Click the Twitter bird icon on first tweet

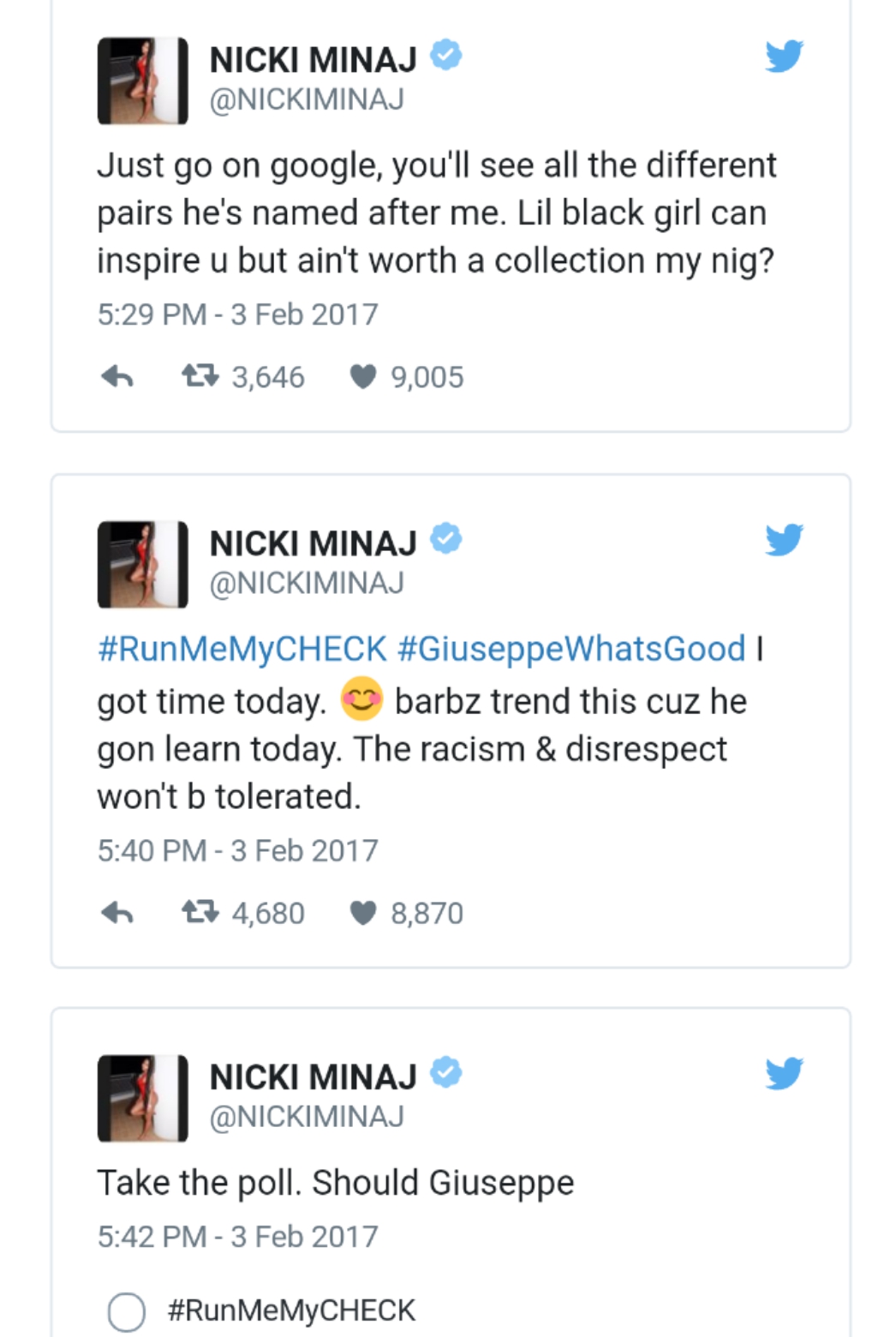(x=784, y=57)
